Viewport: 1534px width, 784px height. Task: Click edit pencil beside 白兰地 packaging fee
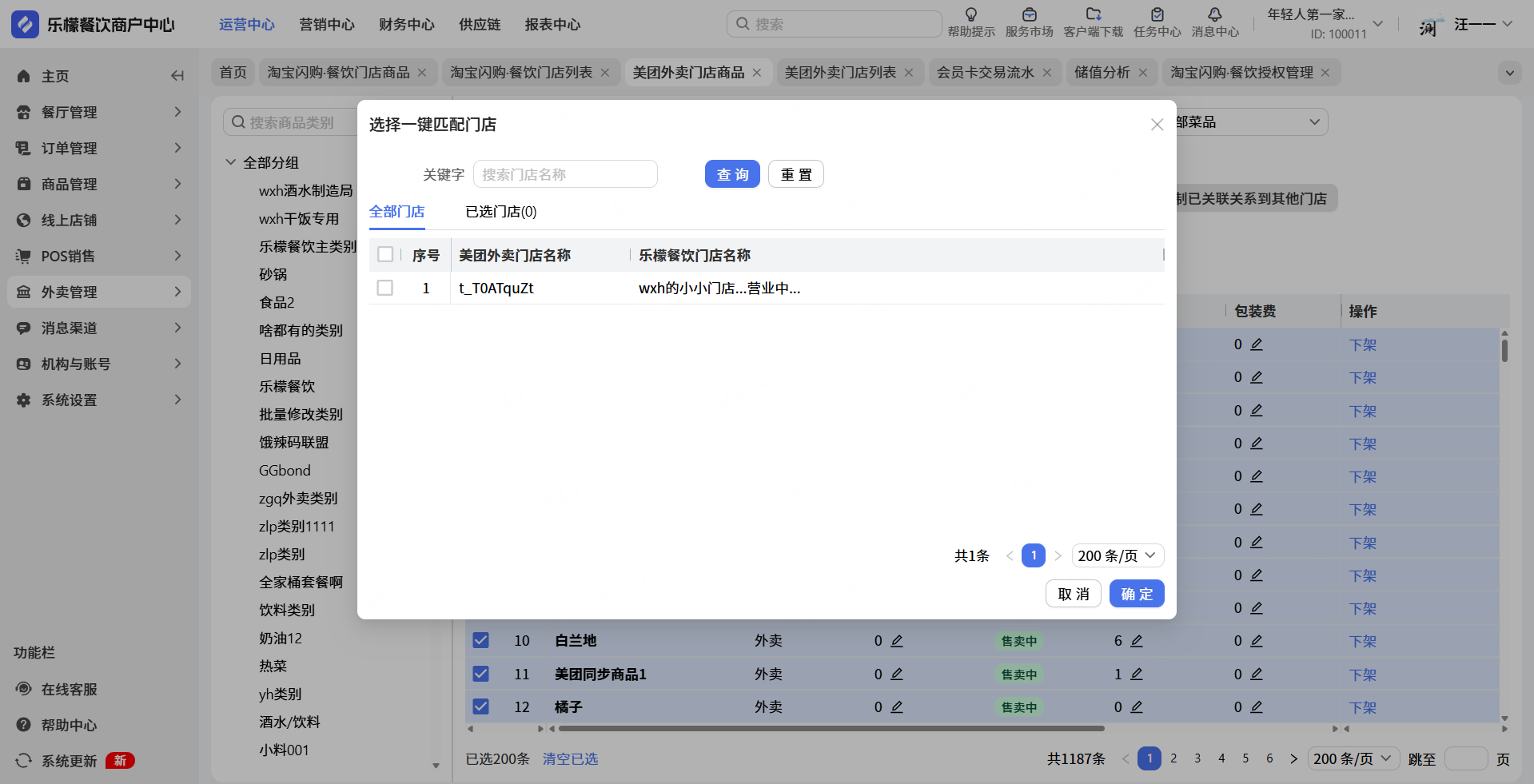click(x=1256, y=641)
